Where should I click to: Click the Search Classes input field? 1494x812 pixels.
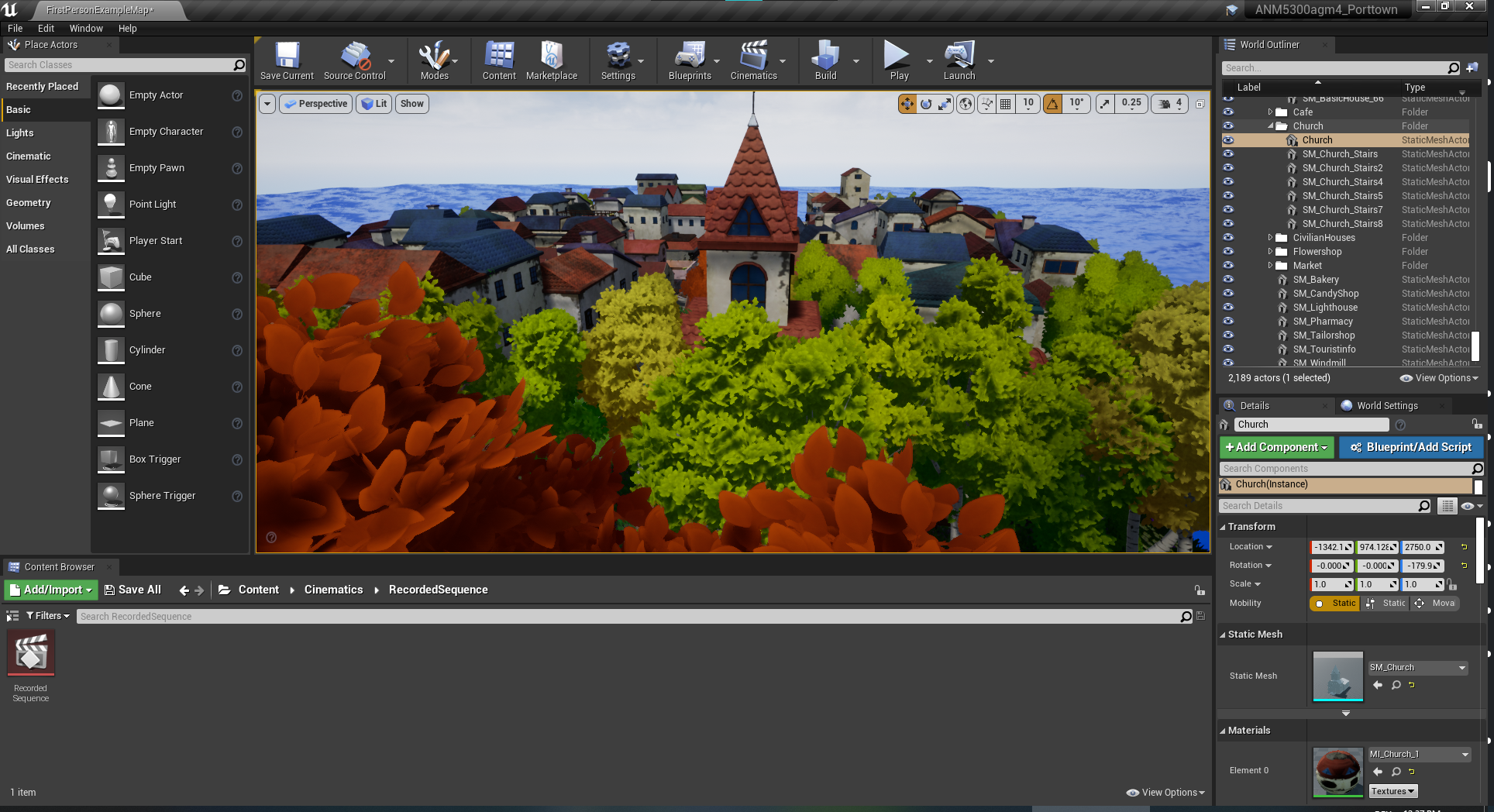coord(119,65)
